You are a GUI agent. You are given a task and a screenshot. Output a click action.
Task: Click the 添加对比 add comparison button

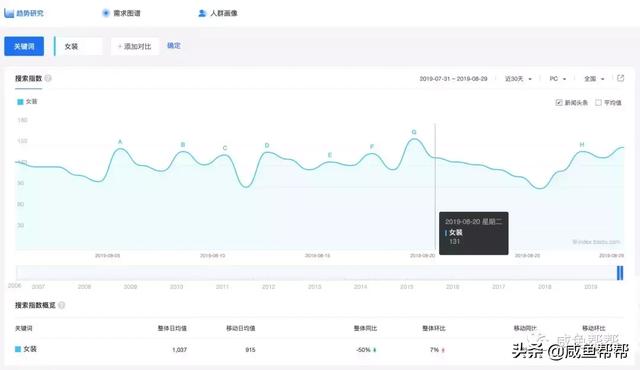click(x=135, y=47)
